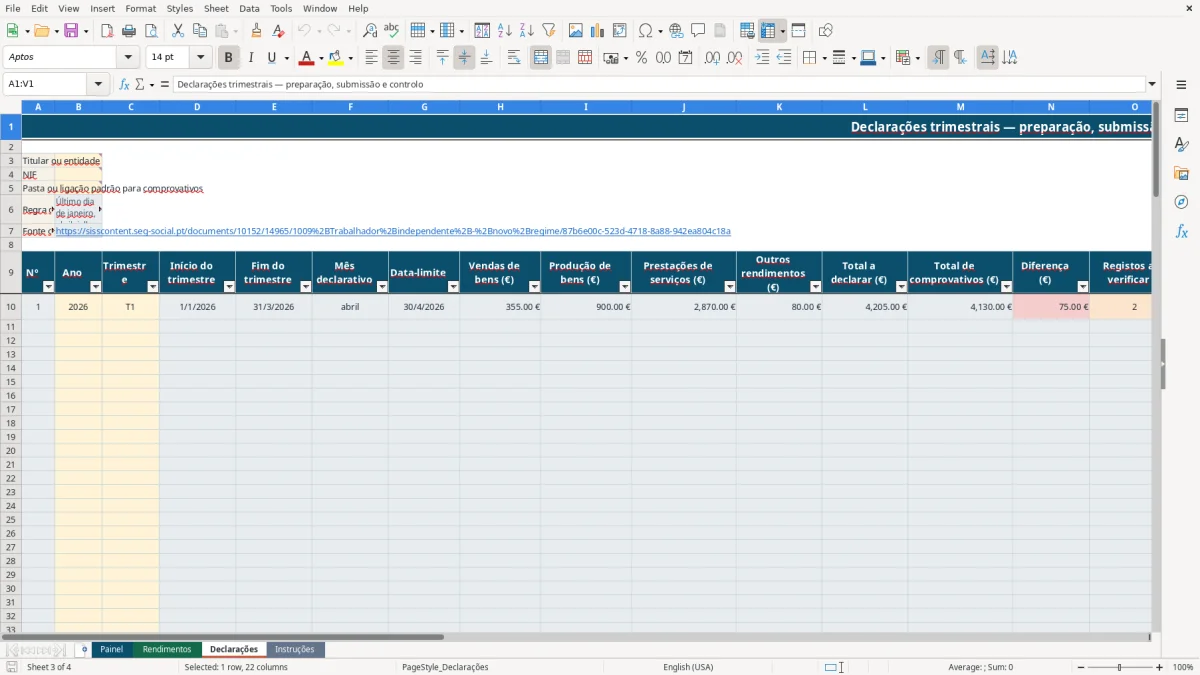Print the spreadsheet
This screenshot has width=1200, height=675.
[130, 31]
